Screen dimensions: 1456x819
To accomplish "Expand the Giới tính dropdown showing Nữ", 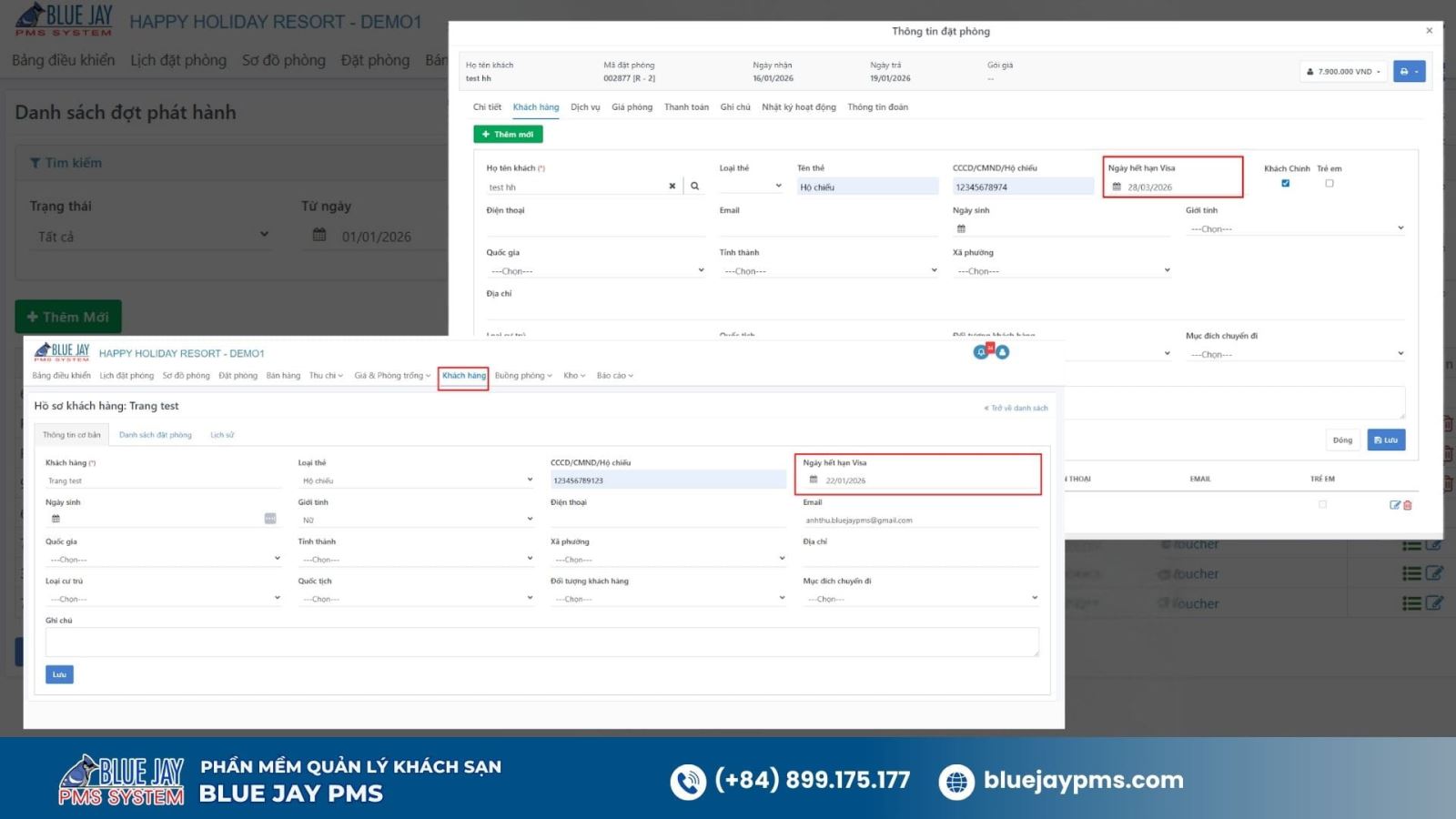I will (417, 520).
